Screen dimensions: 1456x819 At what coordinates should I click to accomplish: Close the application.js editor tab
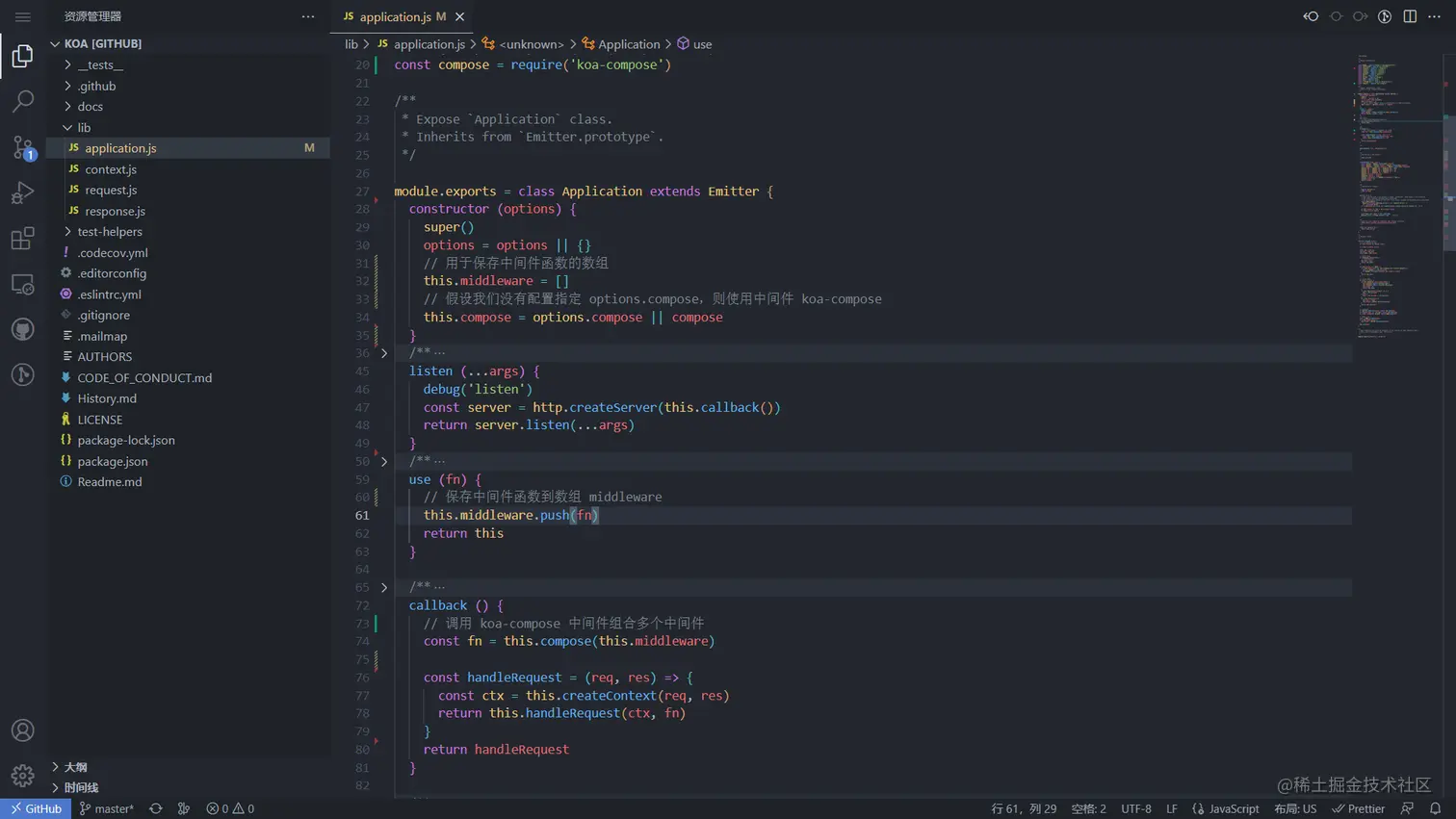tap(459, 16)
